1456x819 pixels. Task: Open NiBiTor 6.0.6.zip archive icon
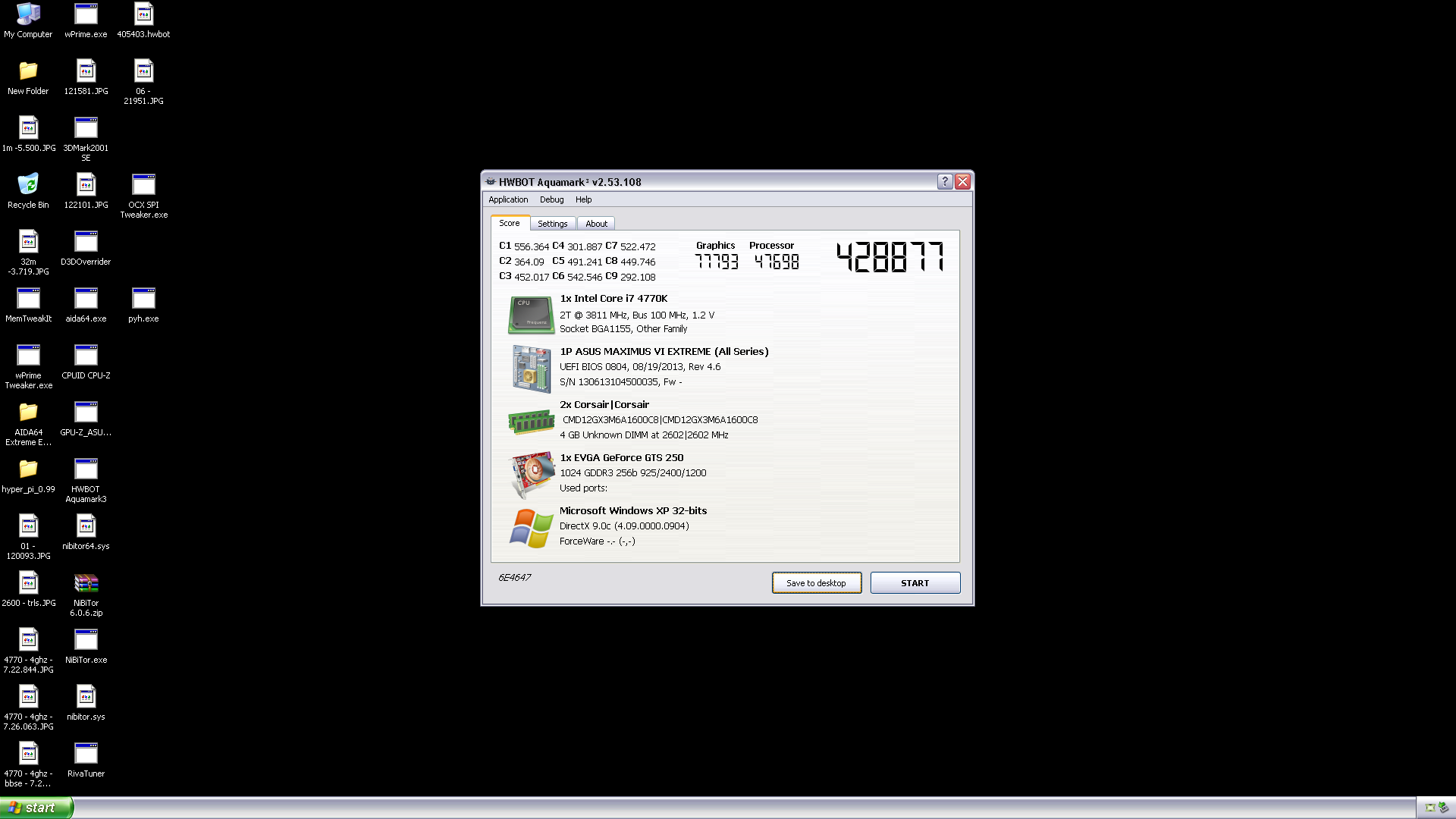click(x=86, y=594)
